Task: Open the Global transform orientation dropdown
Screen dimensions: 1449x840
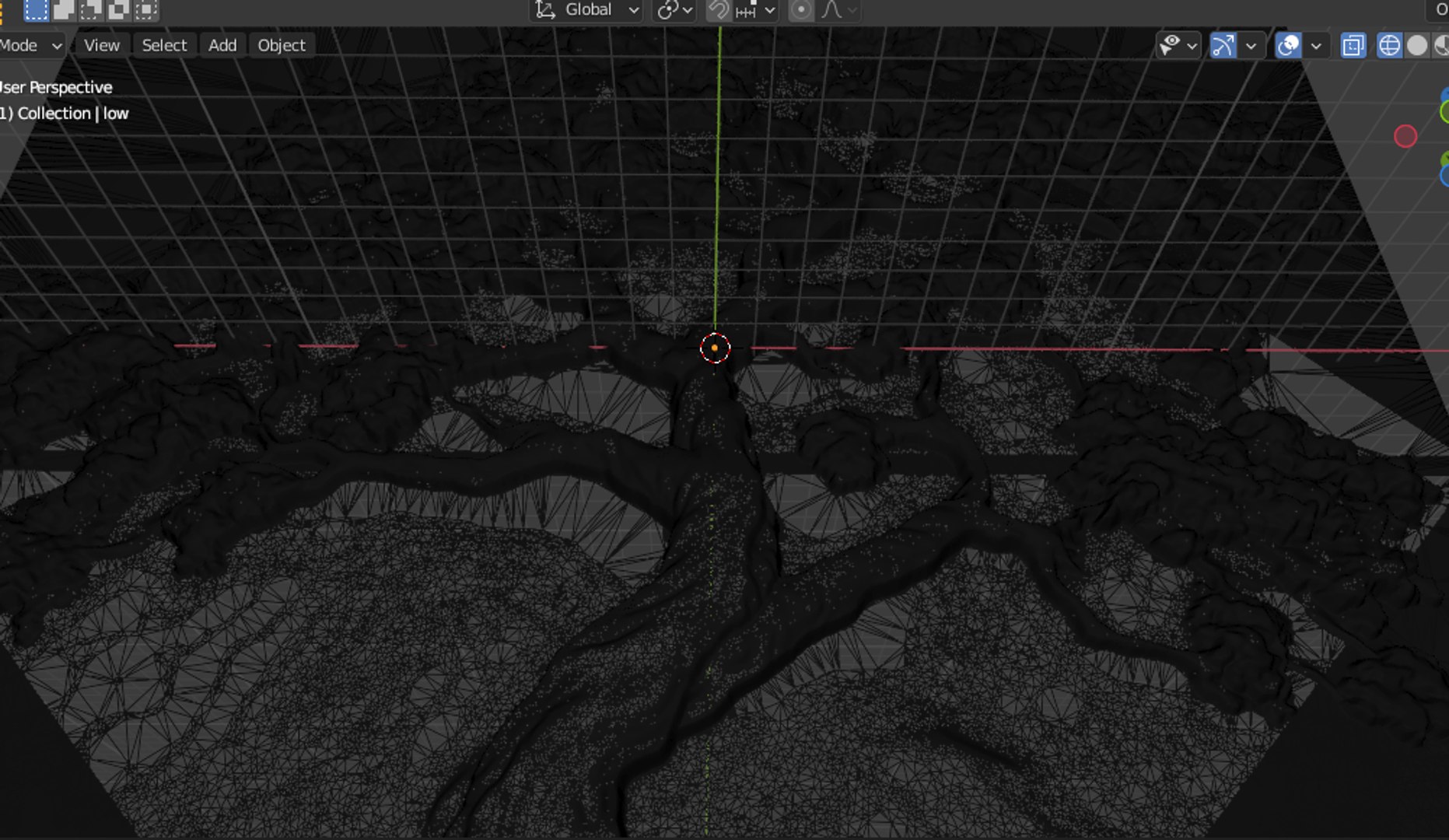Action: [586, 10]
